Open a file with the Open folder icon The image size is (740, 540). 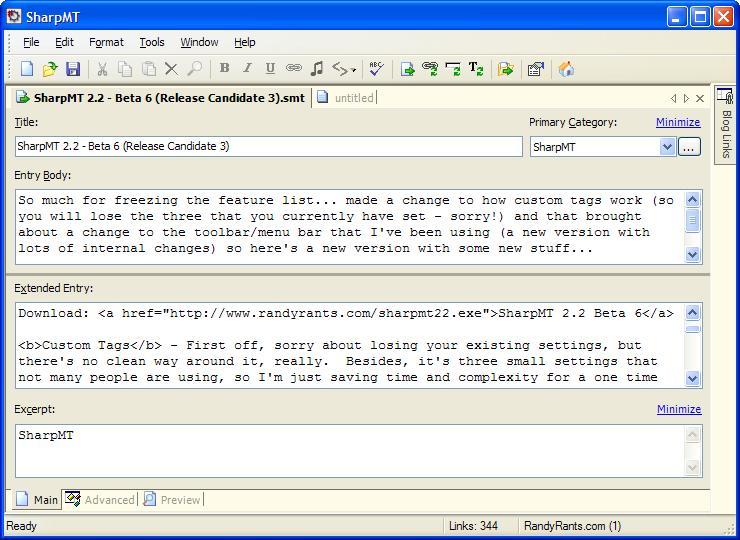coord(50,69)
